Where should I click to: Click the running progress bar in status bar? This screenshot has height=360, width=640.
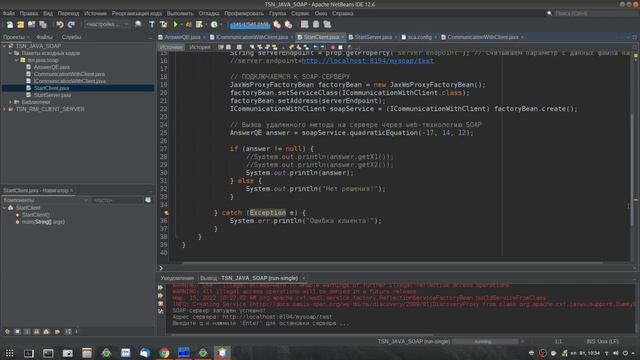point(484,341)
